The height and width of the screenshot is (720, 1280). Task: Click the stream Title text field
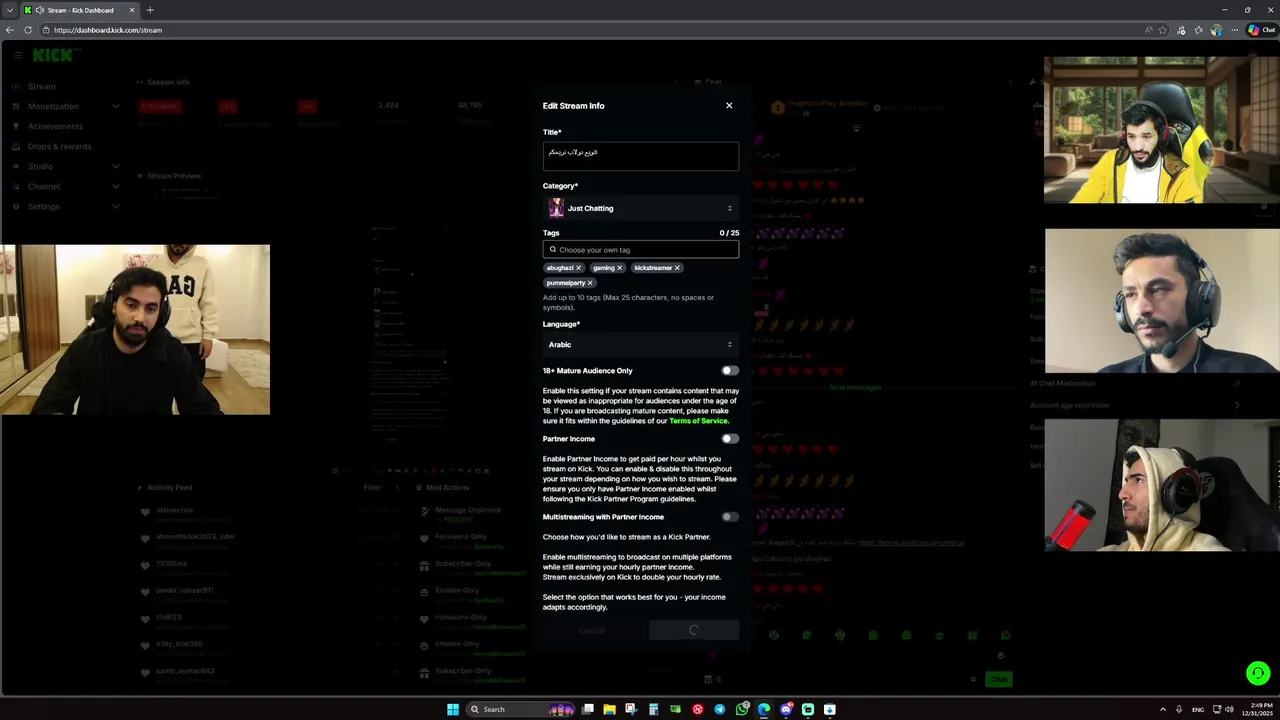tap(641, 156)
